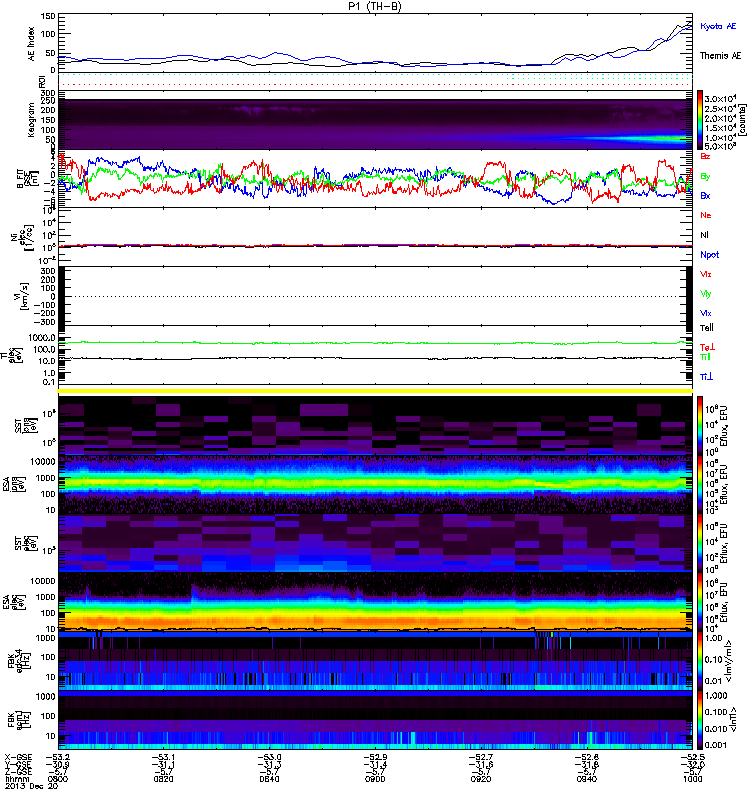The width and height of the screenshot is (750, 800).
Task: Click the 0940 time tick label
Action: (586, 779)
